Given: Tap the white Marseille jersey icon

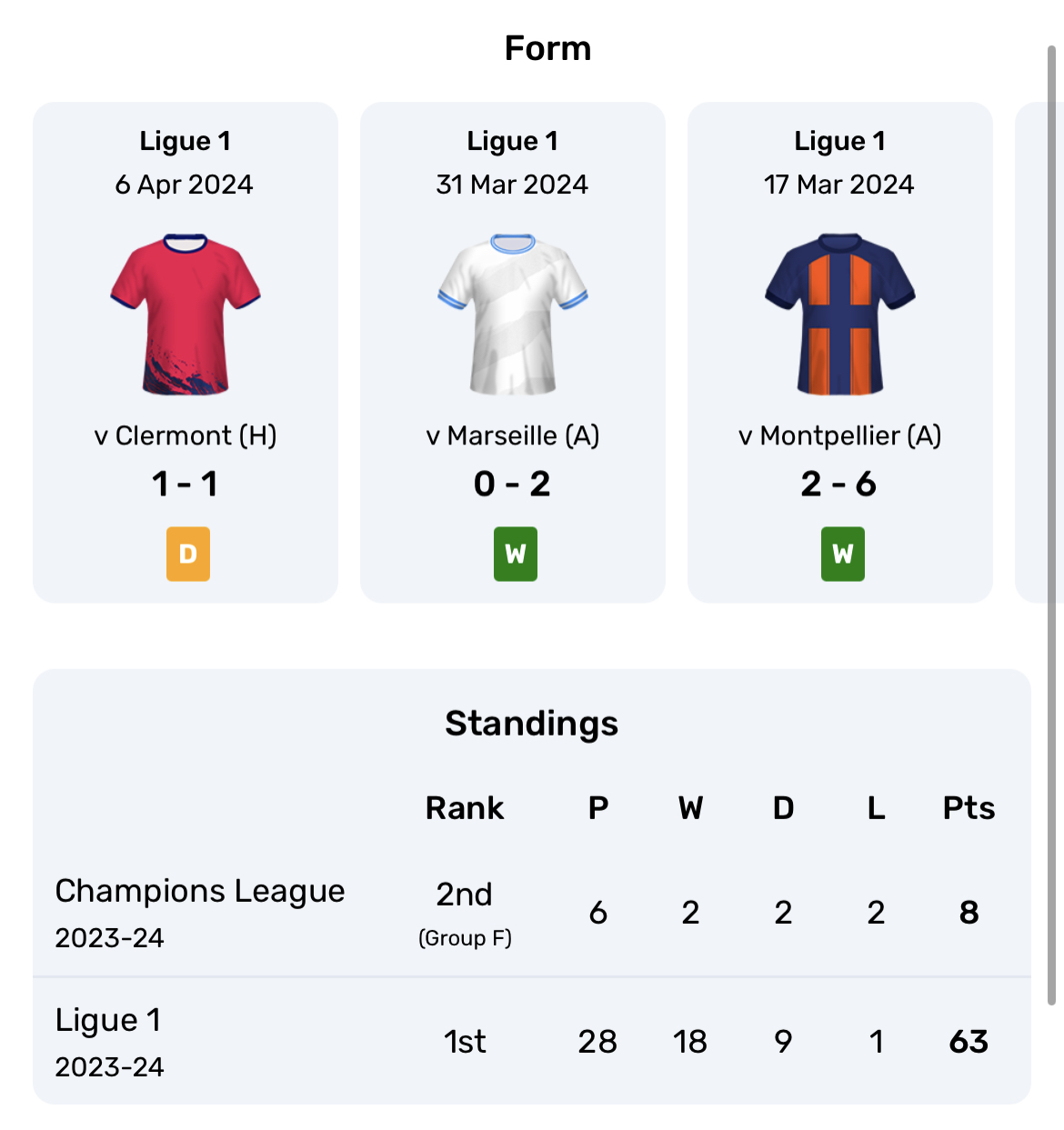Looking at the screenshot, I should point(513,315).
